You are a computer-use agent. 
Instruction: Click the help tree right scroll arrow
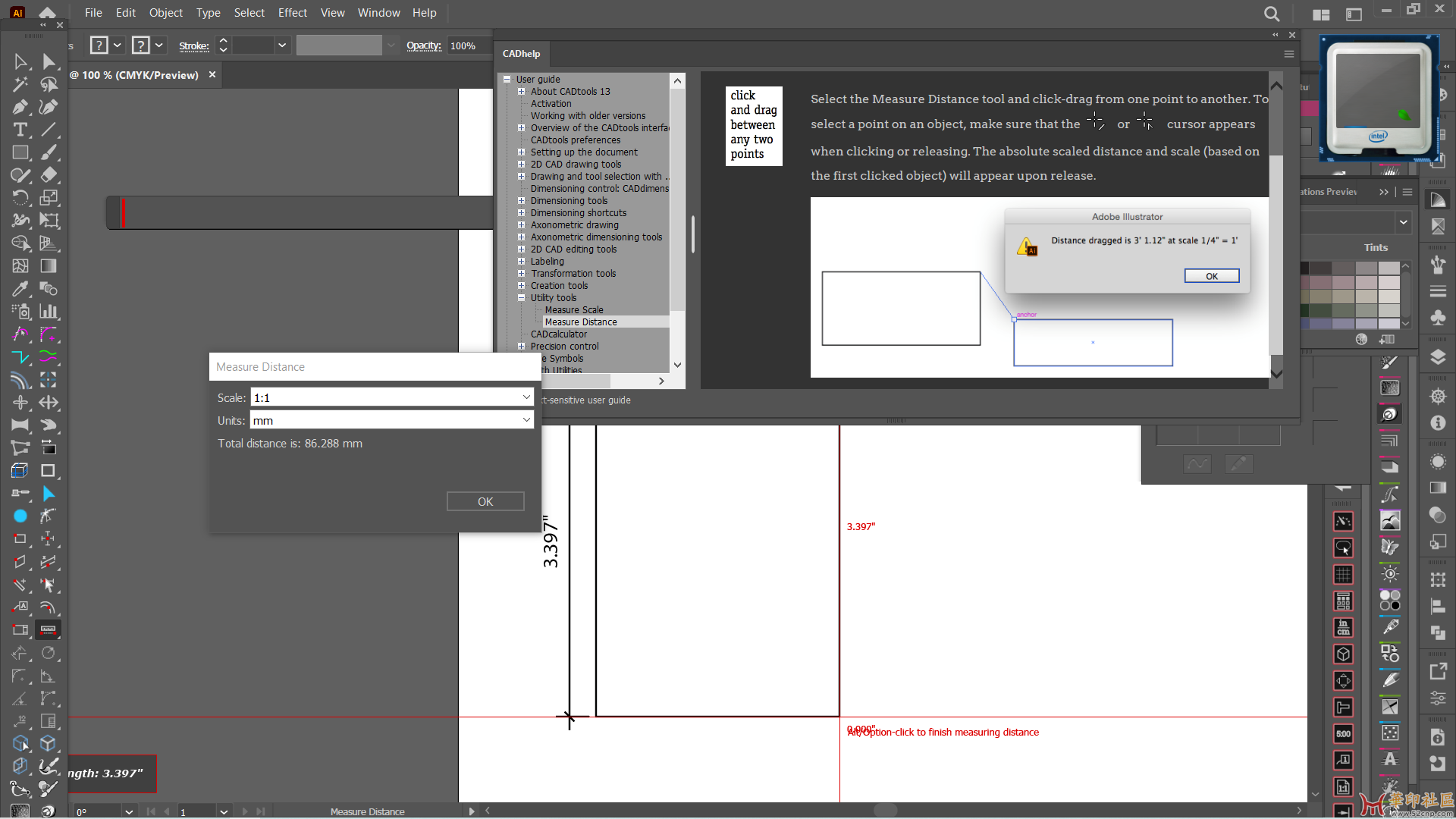tap(661, 381)
